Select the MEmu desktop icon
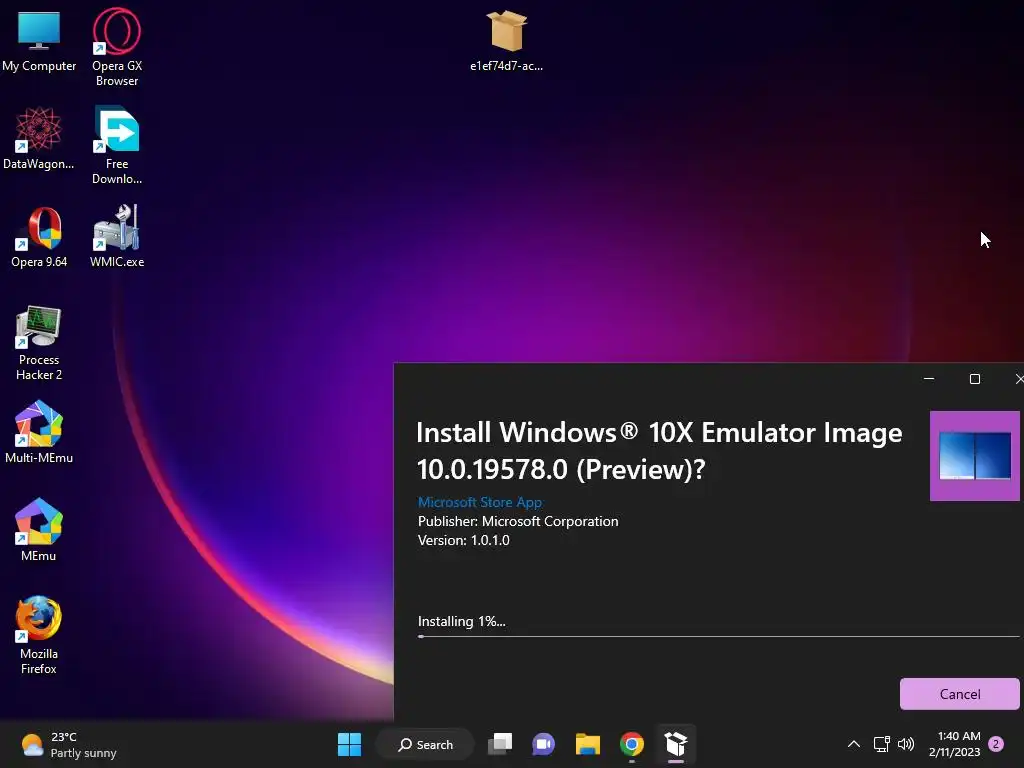This screenshot has width=1024, height=768. 39,530
